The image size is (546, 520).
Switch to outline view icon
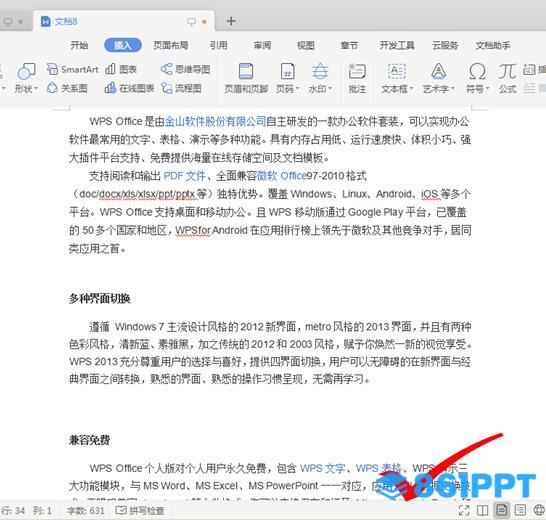[520, 510]
